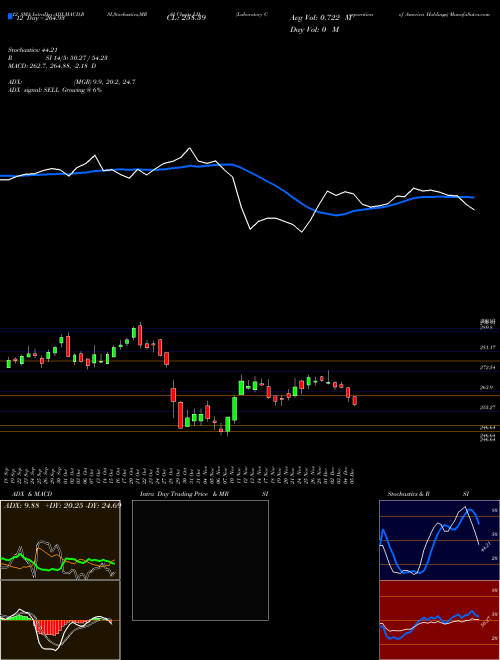Click the end of the white price line

474,210
